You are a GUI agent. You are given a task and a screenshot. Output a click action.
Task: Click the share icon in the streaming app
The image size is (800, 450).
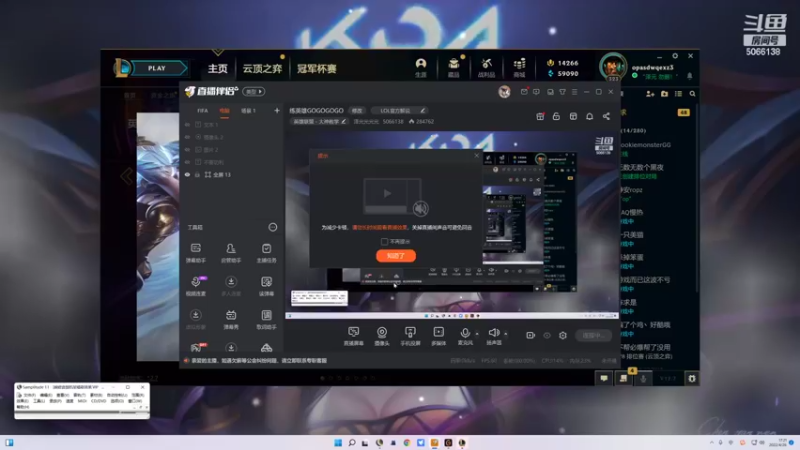click(606, 116)
